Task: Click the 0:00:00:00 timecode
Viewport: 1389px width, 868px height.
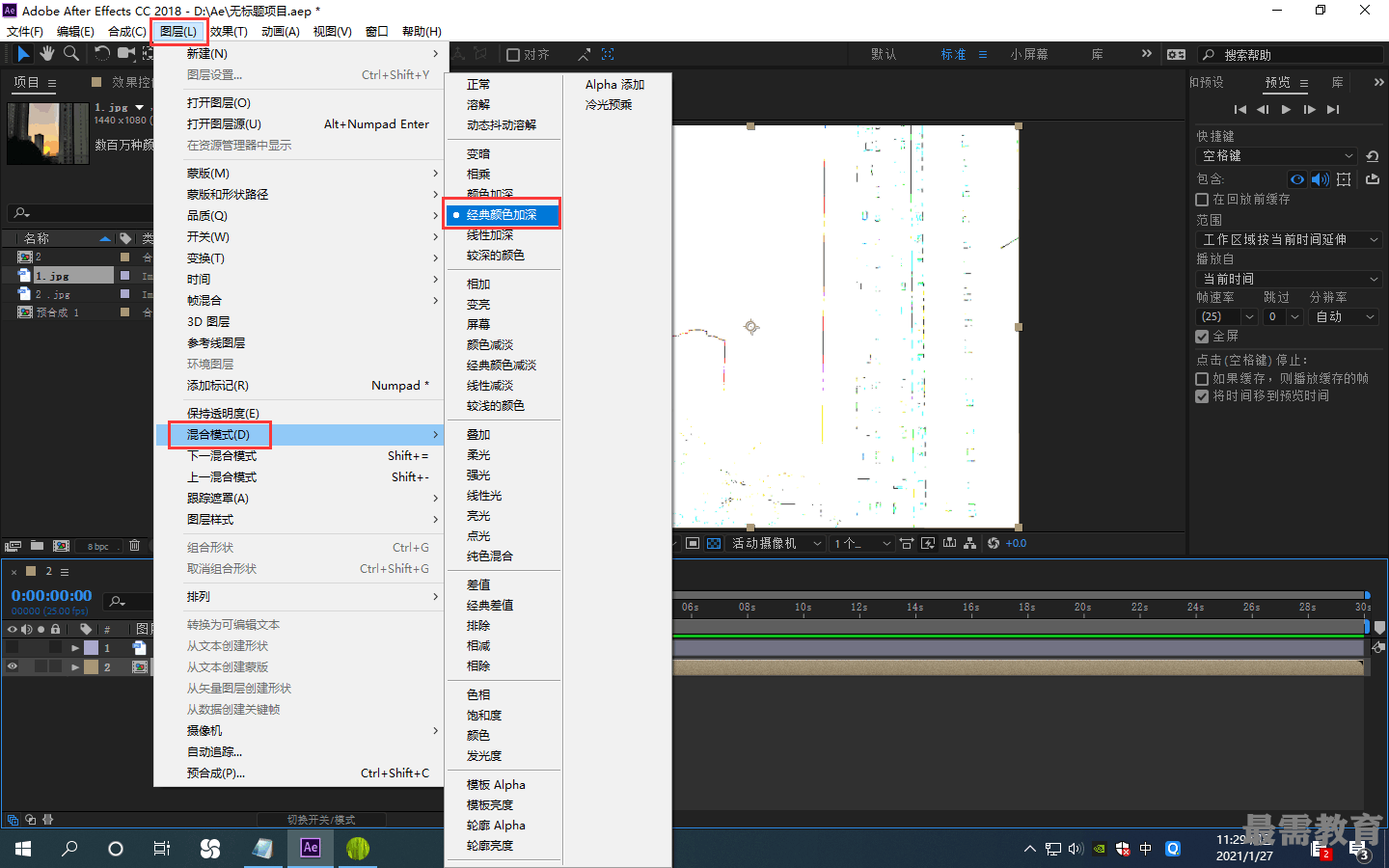Action: 52,596
